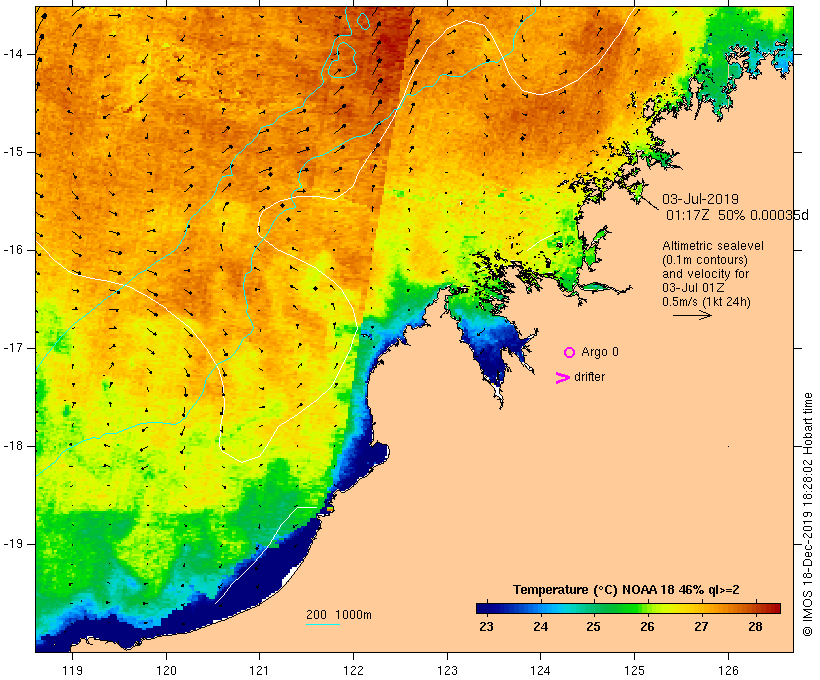Click the 126 longitude axis label
The height and width of the screenshot is (680, 820).
pyautogui.click(x=728, y=670)
